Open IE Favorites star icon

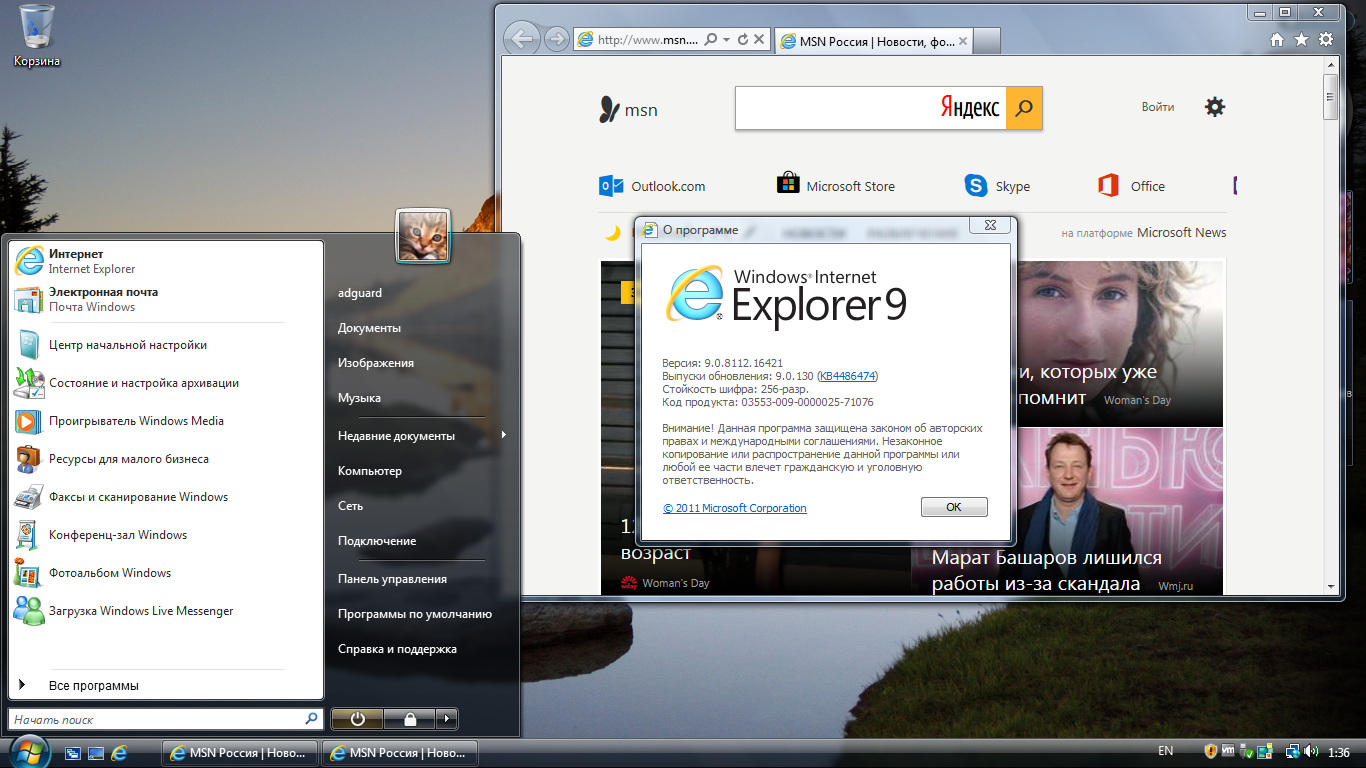point(1301,40)
